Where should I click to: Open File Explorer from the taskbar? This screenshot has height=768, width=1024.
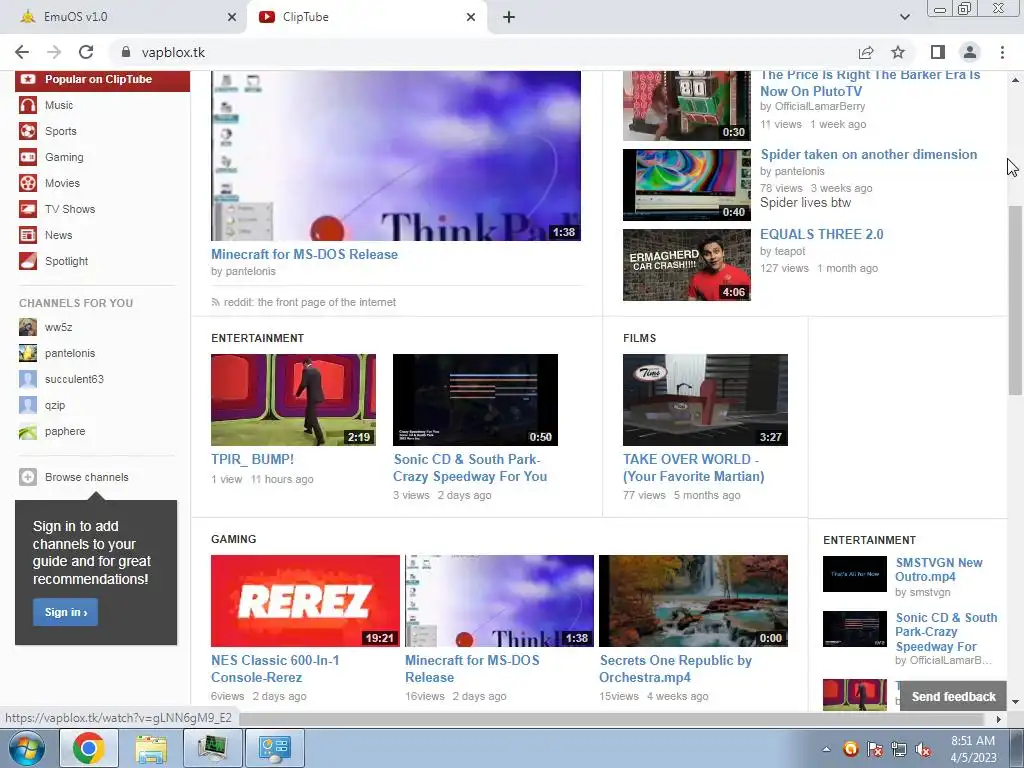[150, 748]
